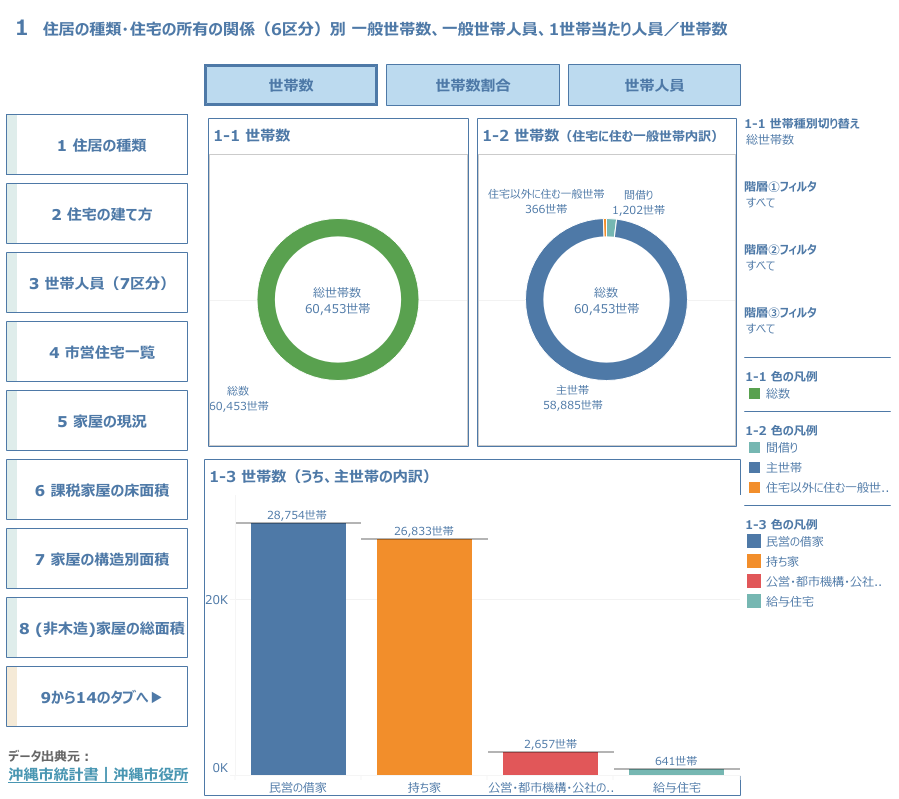Viewport: 899px width, 799px height.
Task: Select the 1 住居の種類 tab
Action: pos(97,145)
